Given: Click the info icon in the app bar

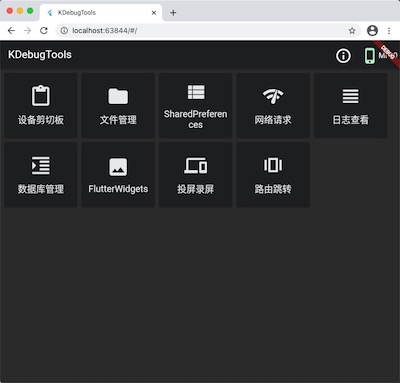Looking at the screenshot, I should (x=343, y=56).
